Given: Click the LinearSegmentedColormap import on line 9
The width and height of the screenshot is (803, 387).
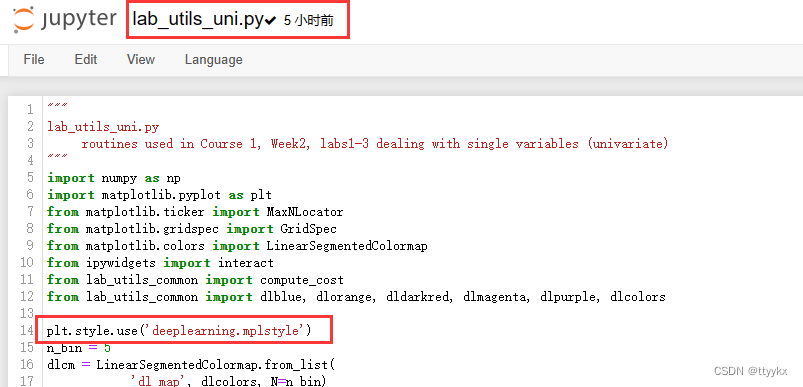Looking at the screenshot, I should click(237, 246).
